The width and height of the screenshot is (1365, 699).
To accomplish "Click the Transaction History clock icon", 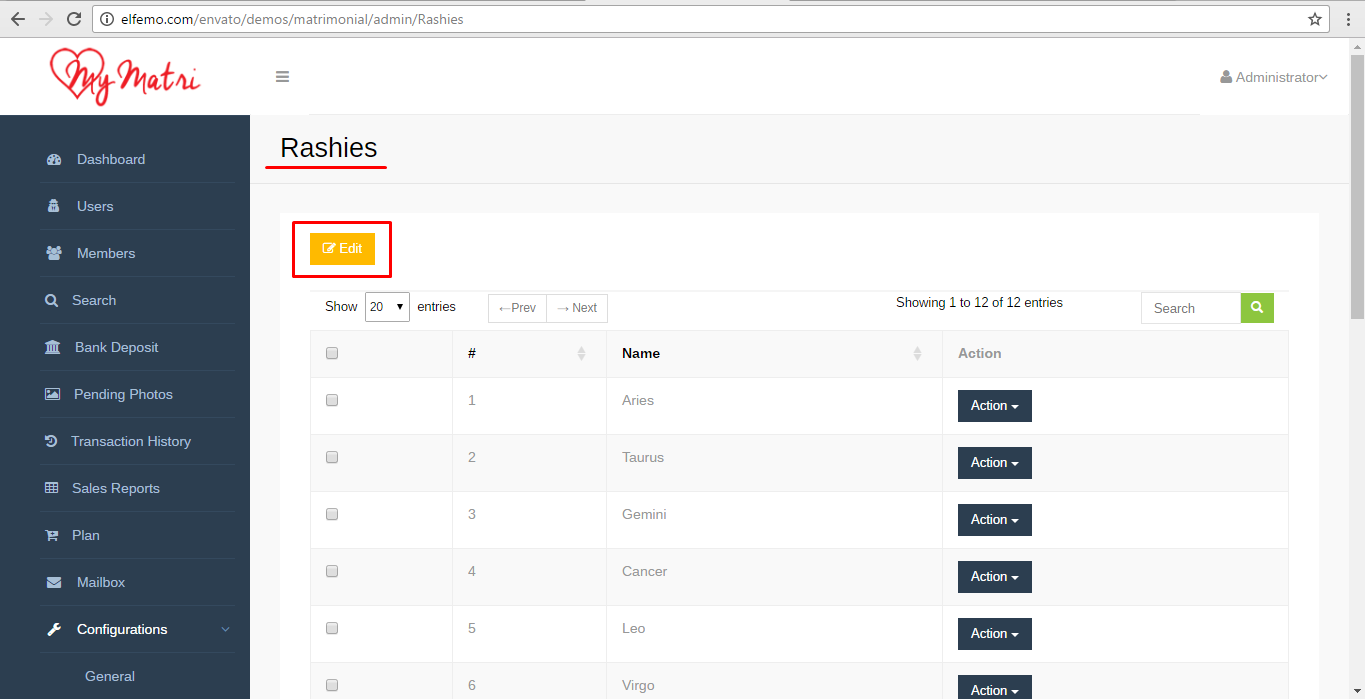I will (x=51, y=442).
